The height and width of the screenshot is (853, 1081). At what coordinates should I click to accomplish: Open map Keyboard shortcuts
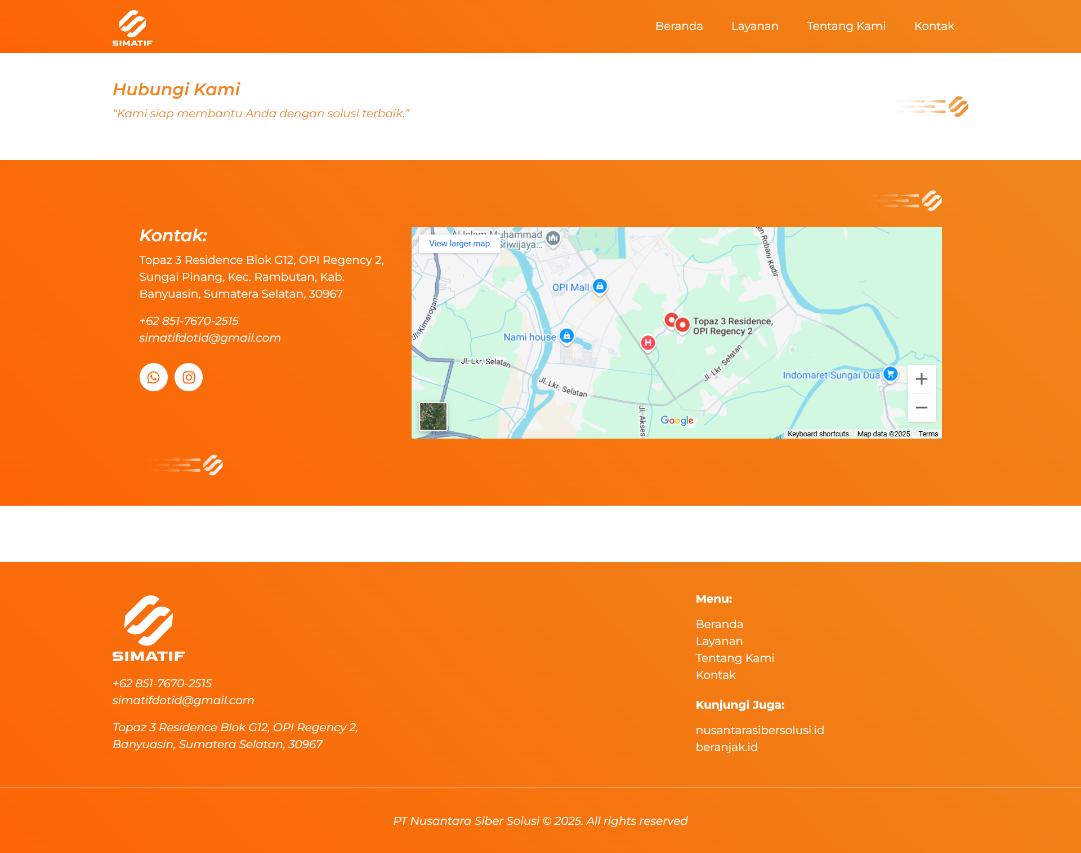[817, 434]
